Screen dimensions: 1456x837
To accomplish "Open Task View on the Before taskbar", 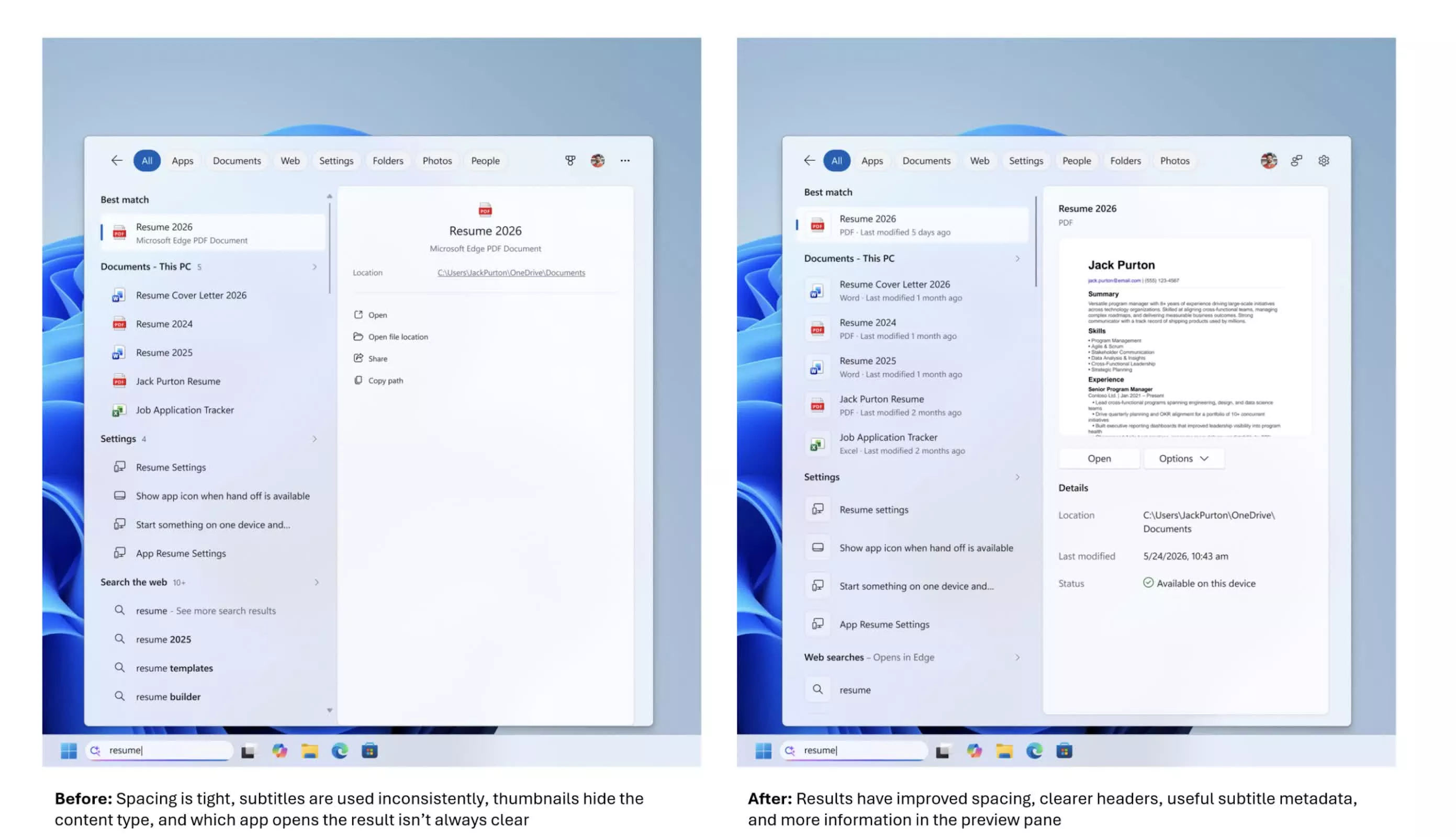I will pyautogui.click(x=248, y=750).
